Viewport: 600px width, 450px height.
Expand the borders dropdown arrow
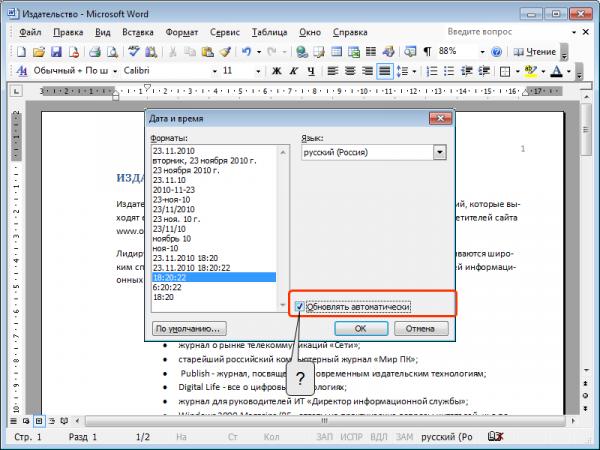point(517,71)
